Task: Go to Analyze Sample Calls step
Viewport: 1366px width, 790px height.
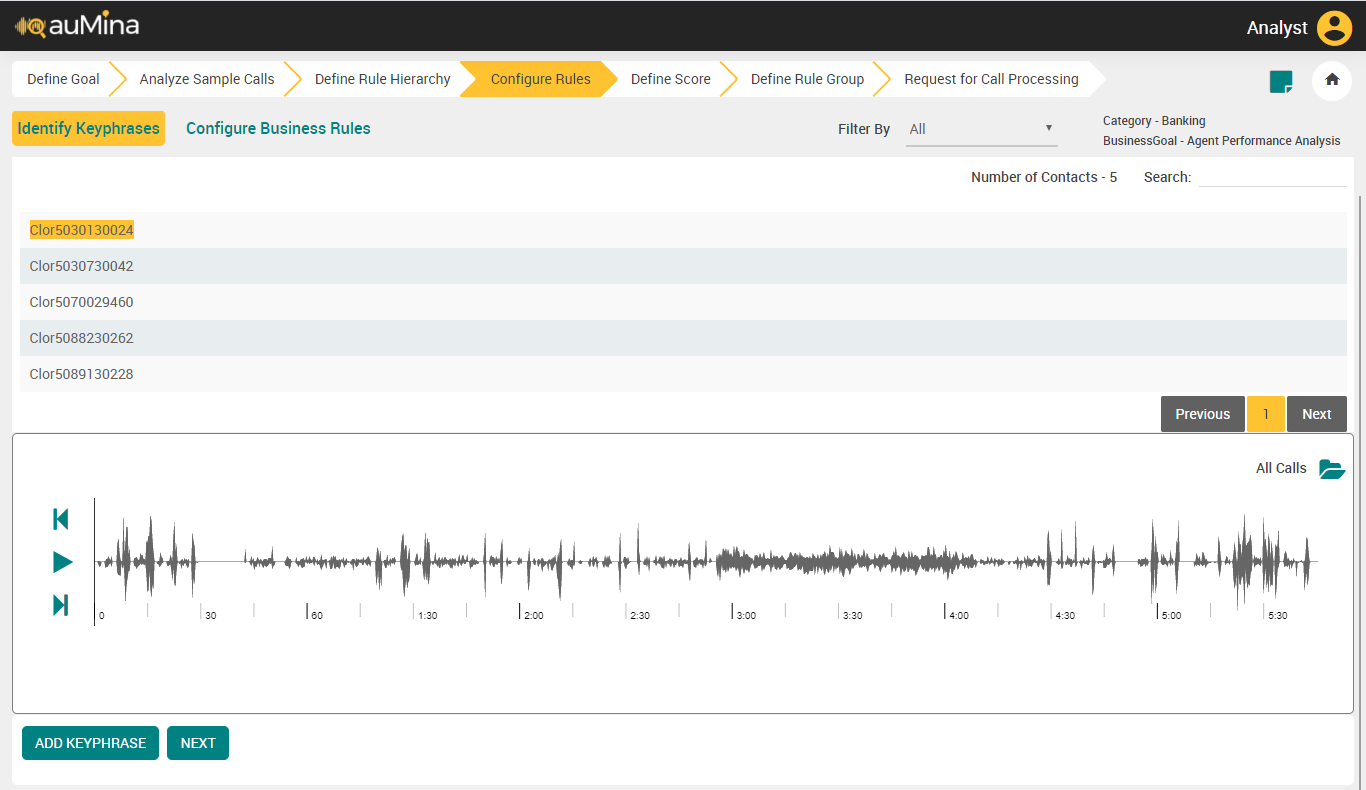Action: 207,79
